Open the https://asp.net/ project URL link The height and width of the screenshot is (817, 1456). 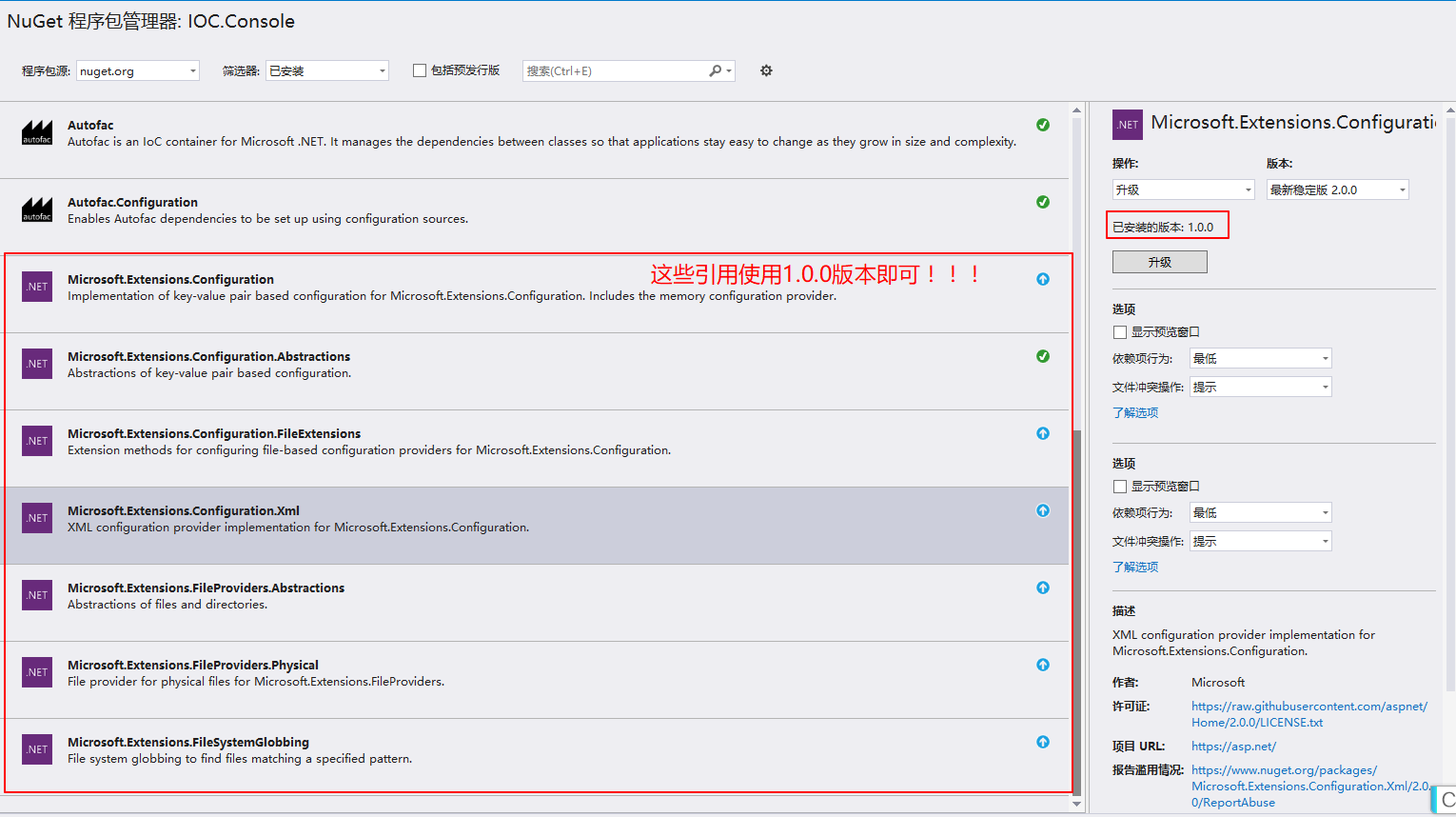pos(1233,747)
